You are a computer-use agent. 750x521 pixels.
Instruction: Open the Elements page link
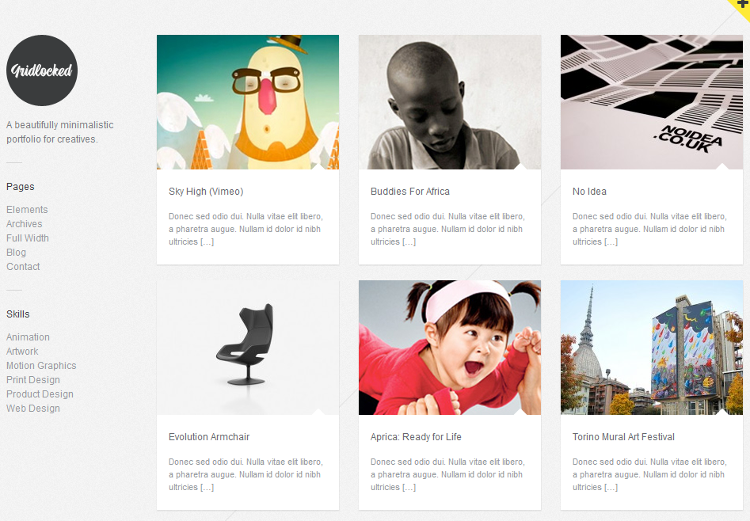click(x=27, y=210)
